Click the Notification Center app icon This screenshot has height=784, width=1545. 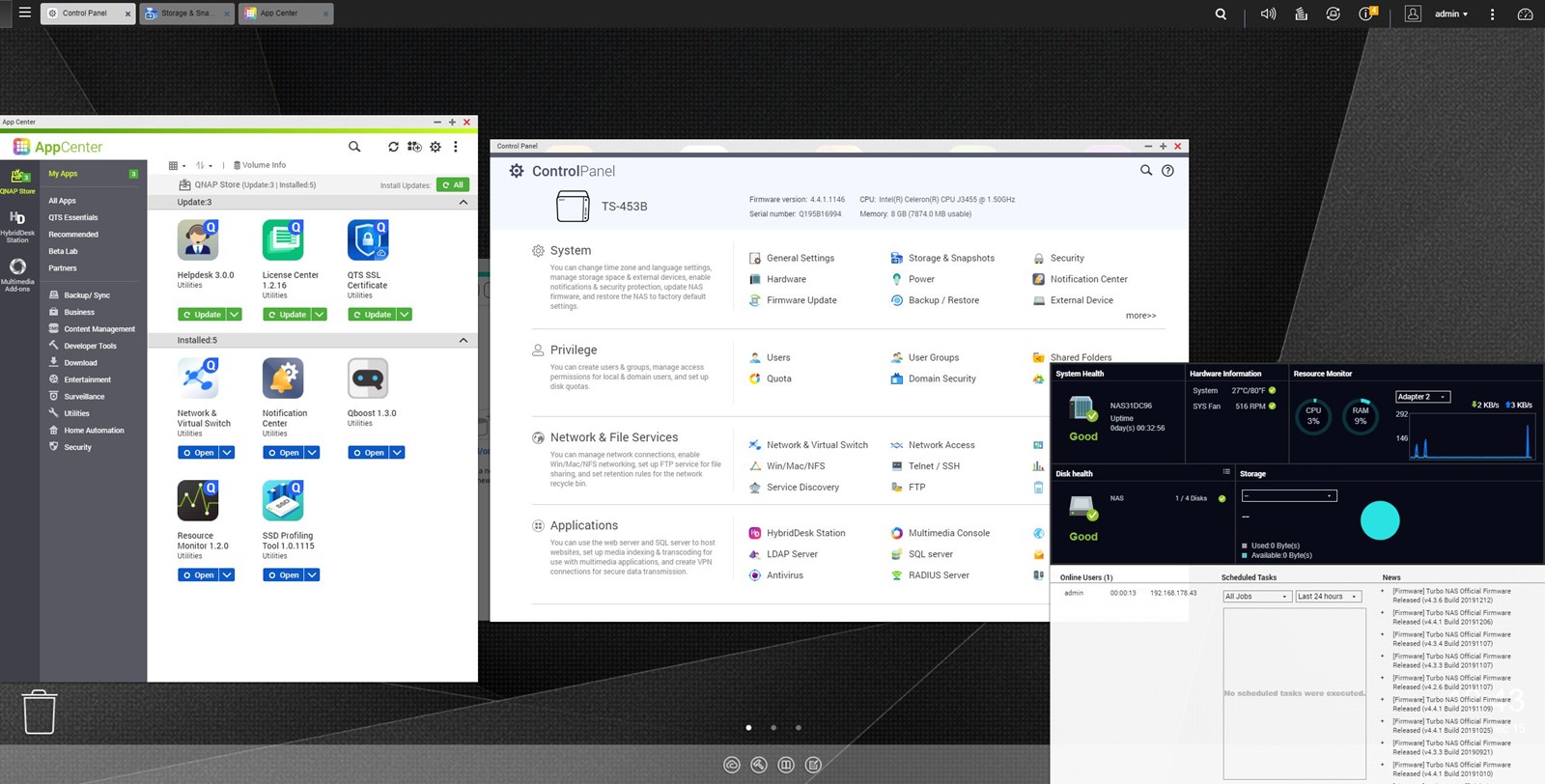click(x=283, y=378)
